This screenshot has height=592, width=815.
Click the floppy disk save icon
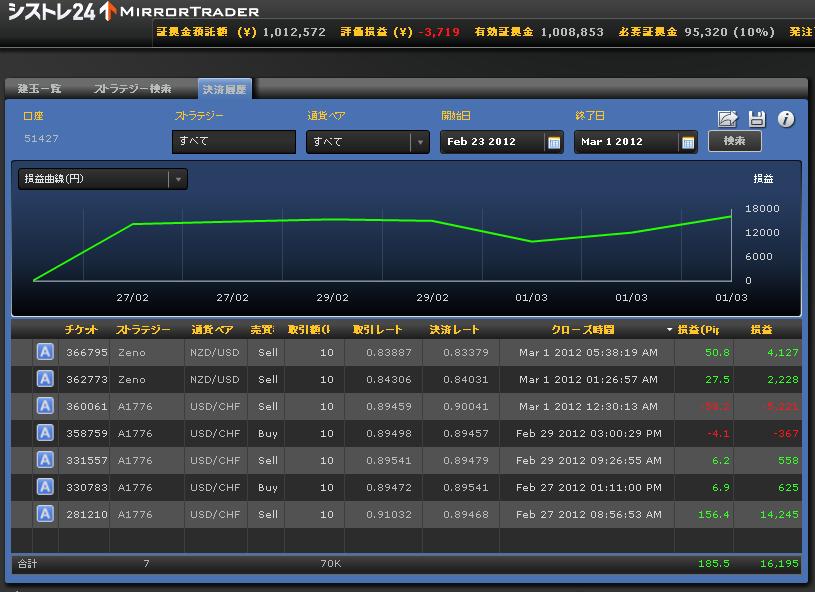[x=757, y=119]
